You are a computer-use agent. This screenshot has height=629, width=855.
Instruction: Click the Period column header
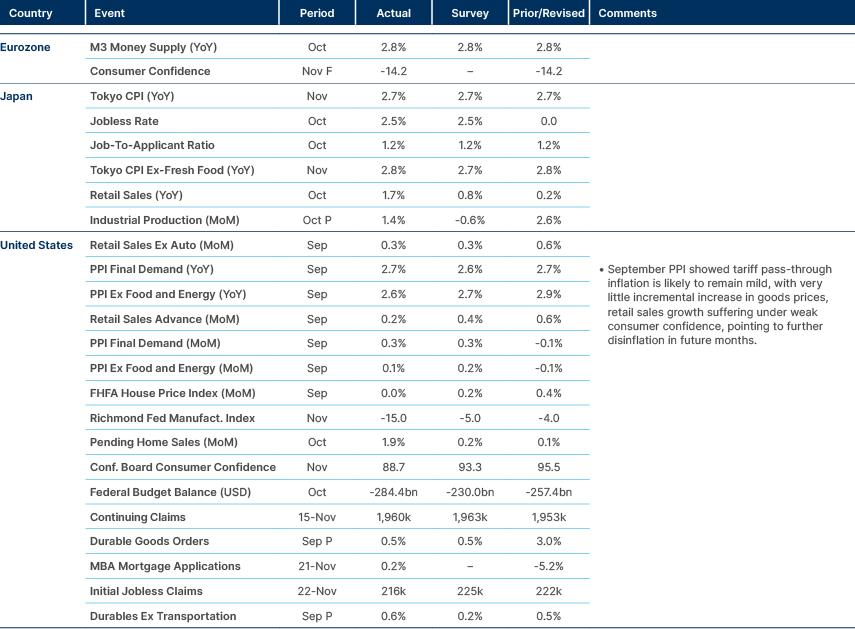pos(317,13)
